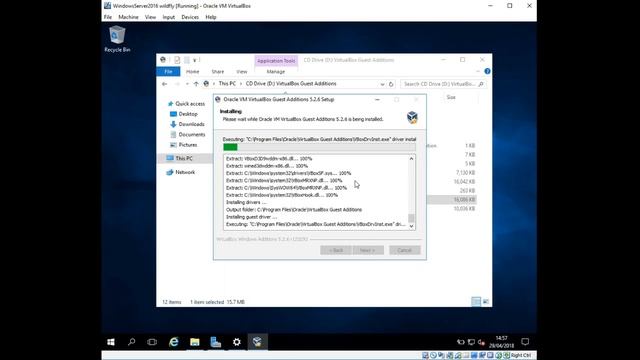Click 'Installing drivers ...' log line
The height and width of the screenshot is (360, 640).
246,202
